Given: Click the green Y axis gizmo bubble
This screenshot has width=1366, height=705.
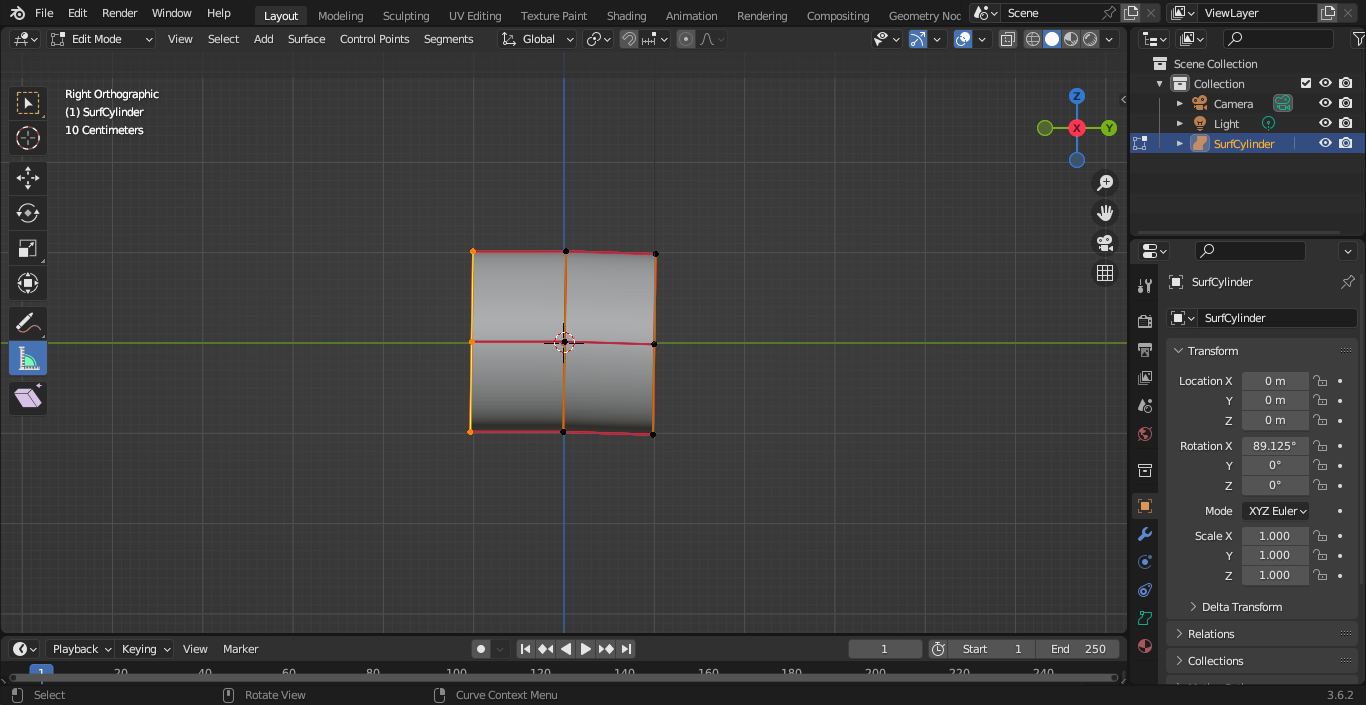Looking at the screenshot, I should click(1109, 128).
